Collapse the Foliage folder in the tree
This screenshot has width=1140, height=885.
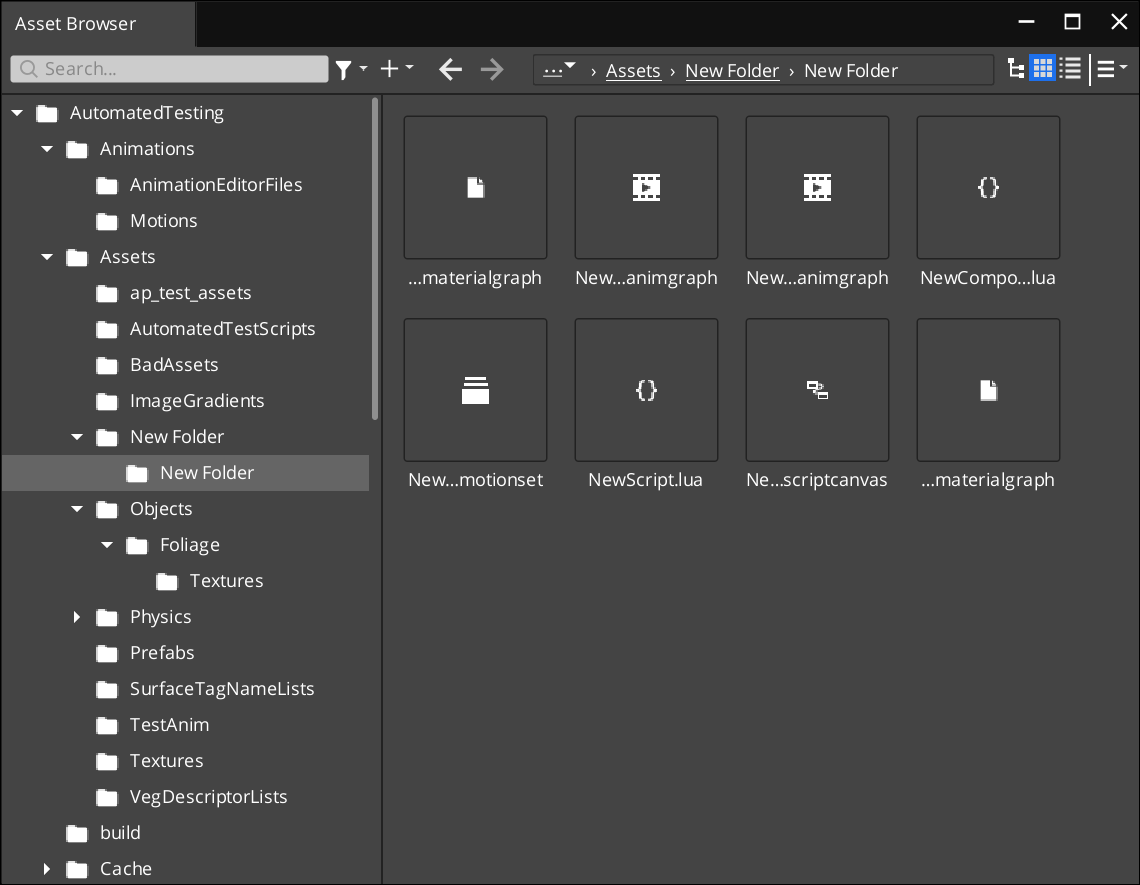[107, 545]
